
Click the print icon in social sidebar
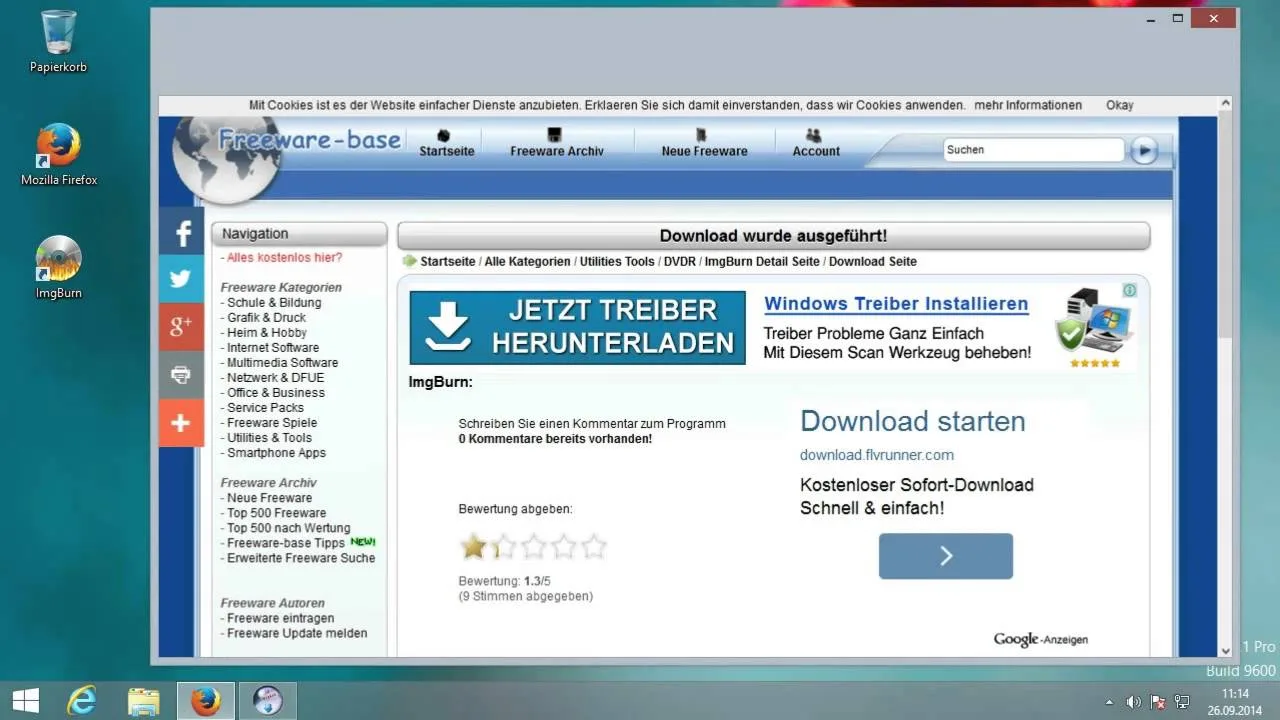point(181,375)
